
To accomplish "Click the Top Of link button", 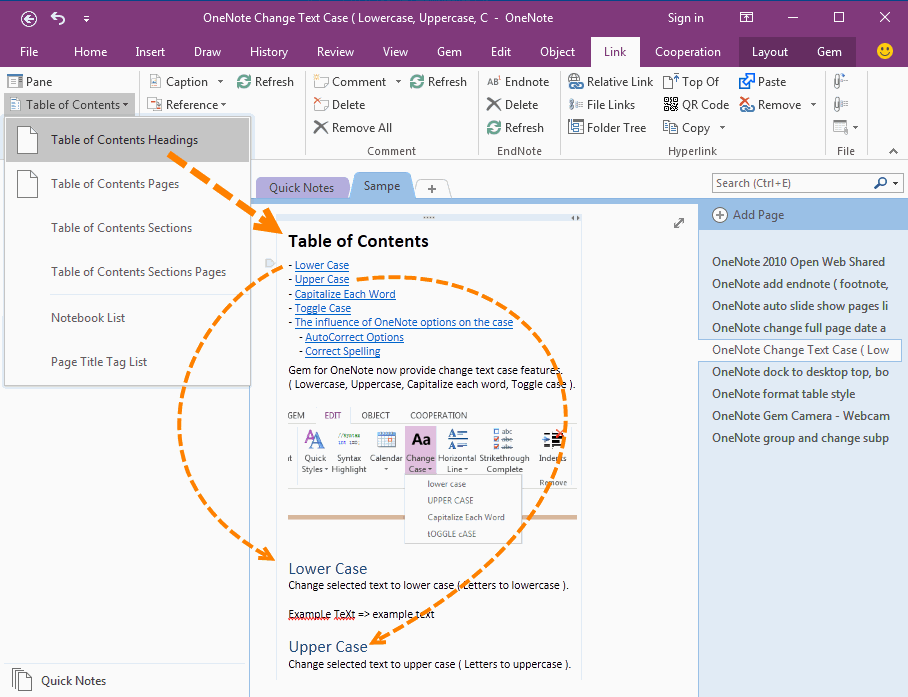I will click(x=691, y=82).
